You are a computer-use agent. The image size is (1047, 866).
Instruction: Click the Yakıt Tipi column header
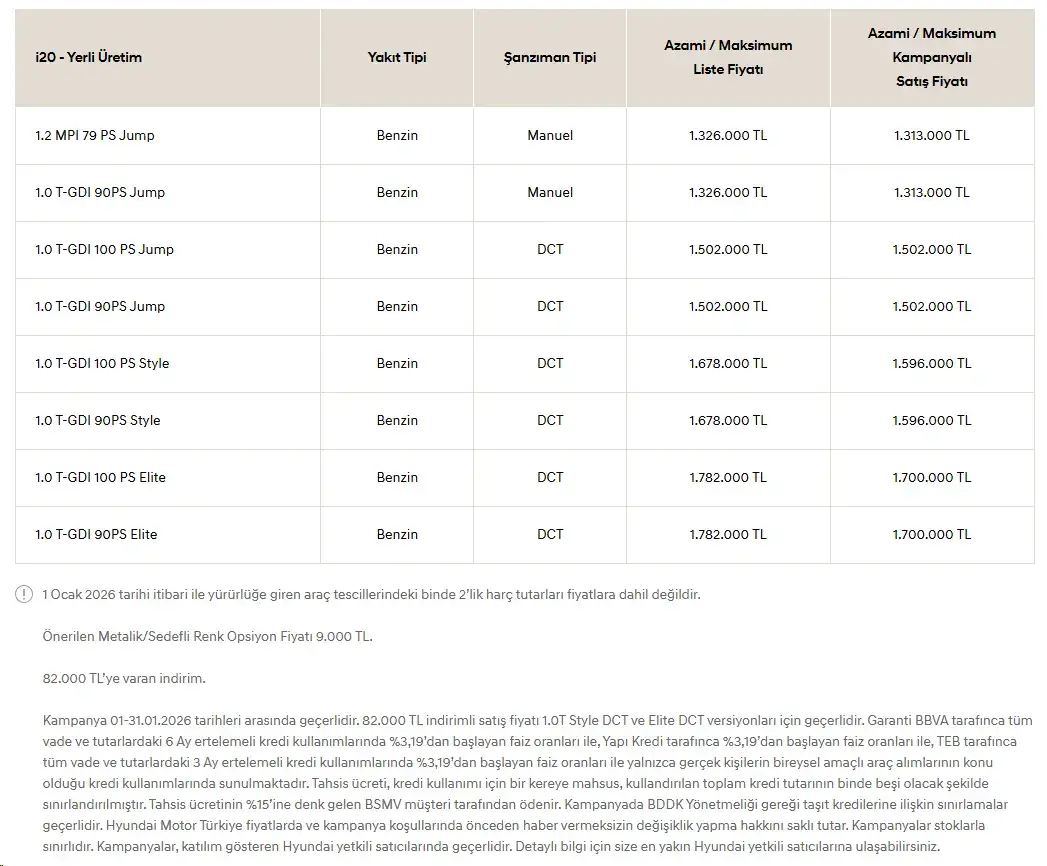[x=397, y=57]
